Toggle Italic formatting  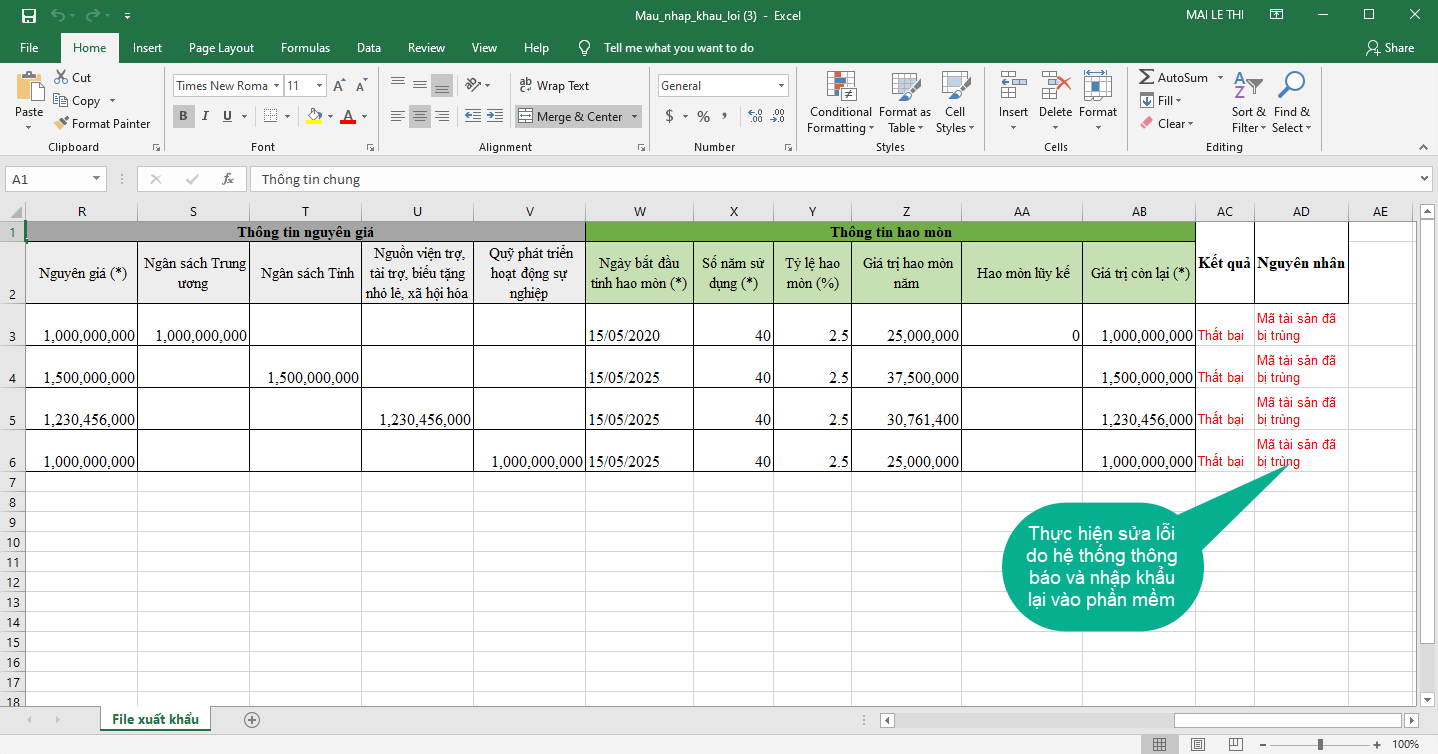tap(206, 116)
